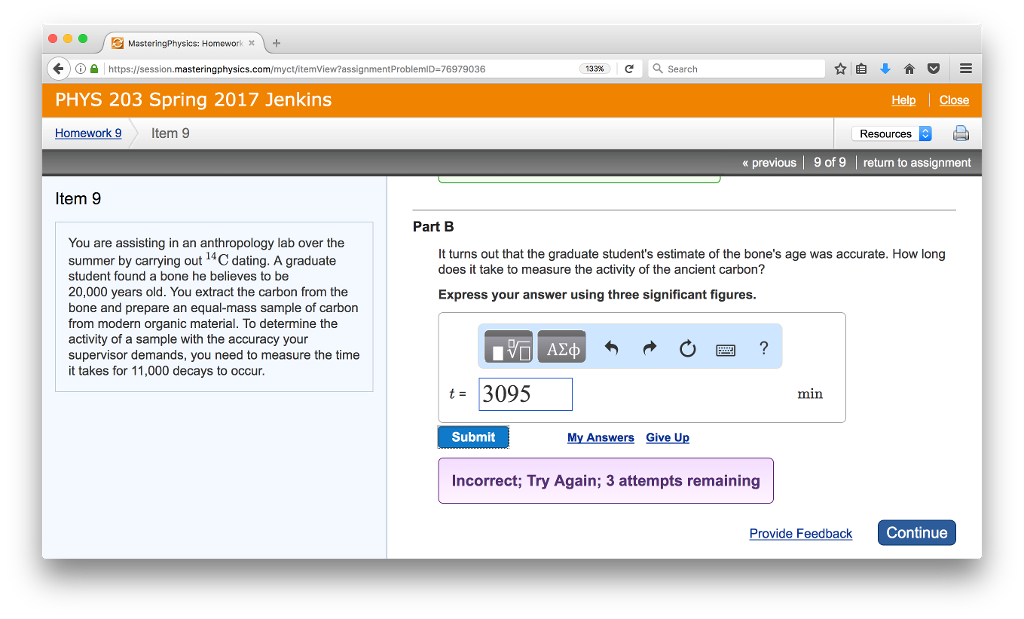This screenshot has height=619, width=1024.
Task: Show bookmarks list icon
Action: (x=862, y=69)
